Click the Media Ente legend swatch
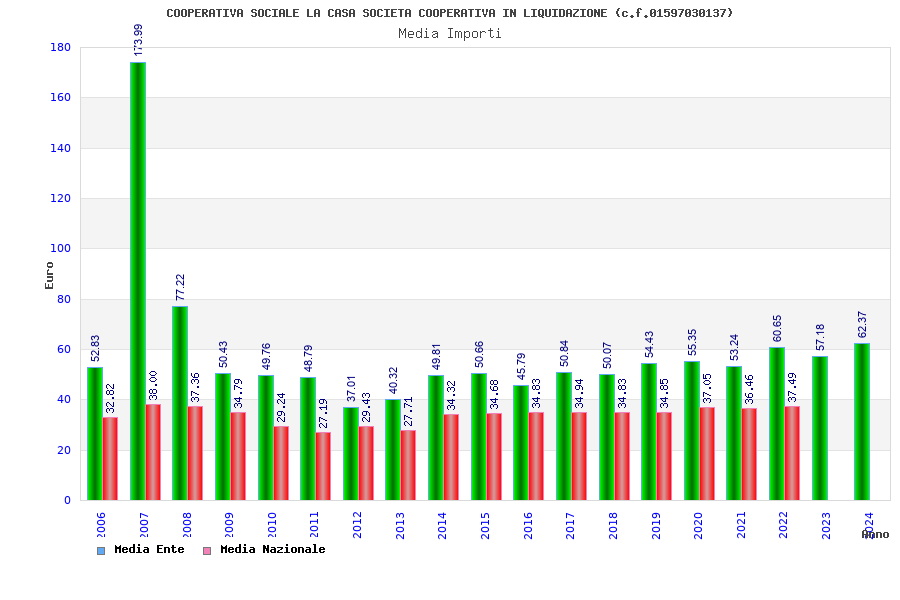The width and height of the screenshot is (900, 600). coord(101,551)
